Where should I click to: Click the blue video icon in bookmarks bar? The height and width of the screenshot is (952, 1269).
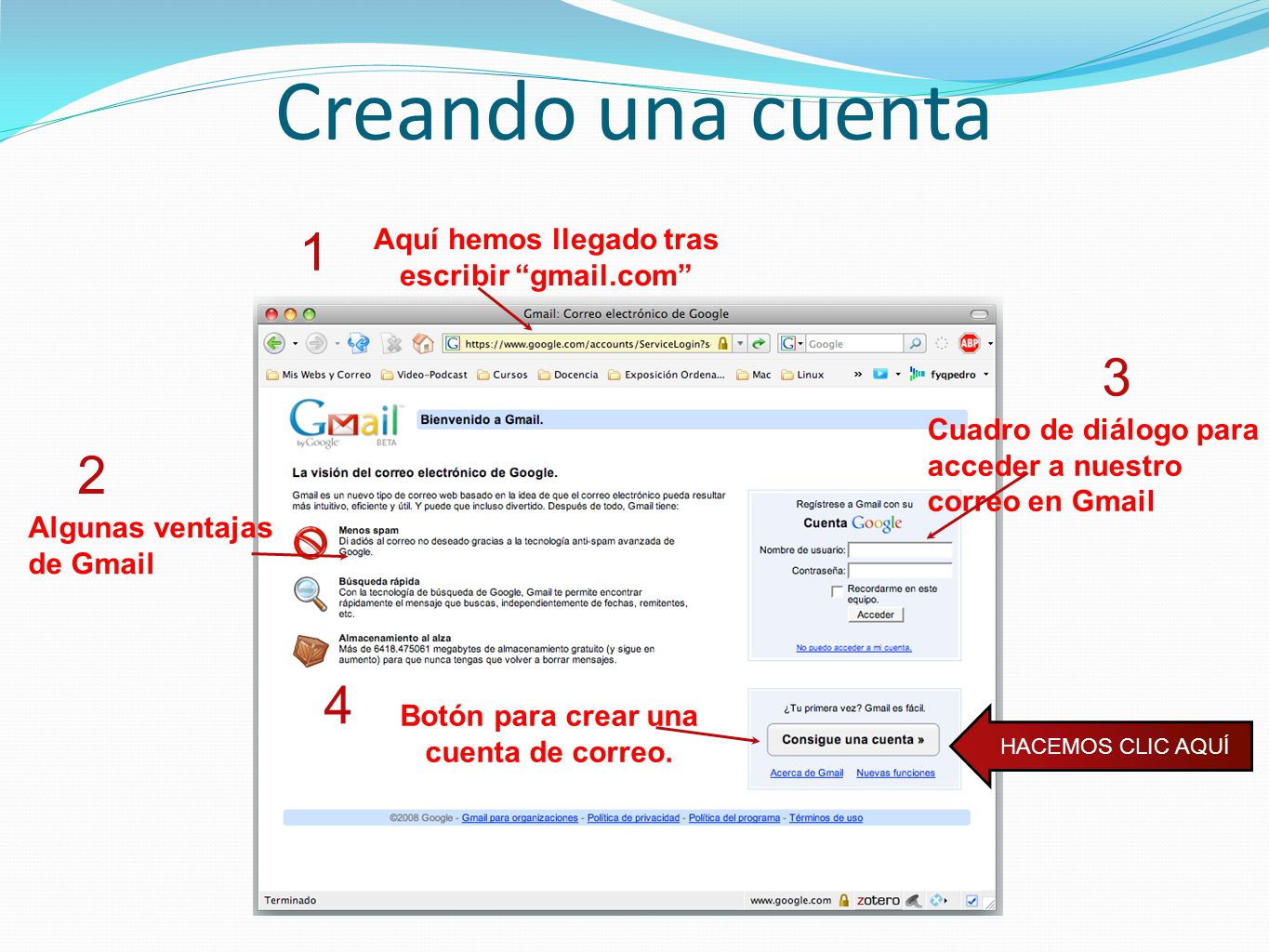pos(879,375)
